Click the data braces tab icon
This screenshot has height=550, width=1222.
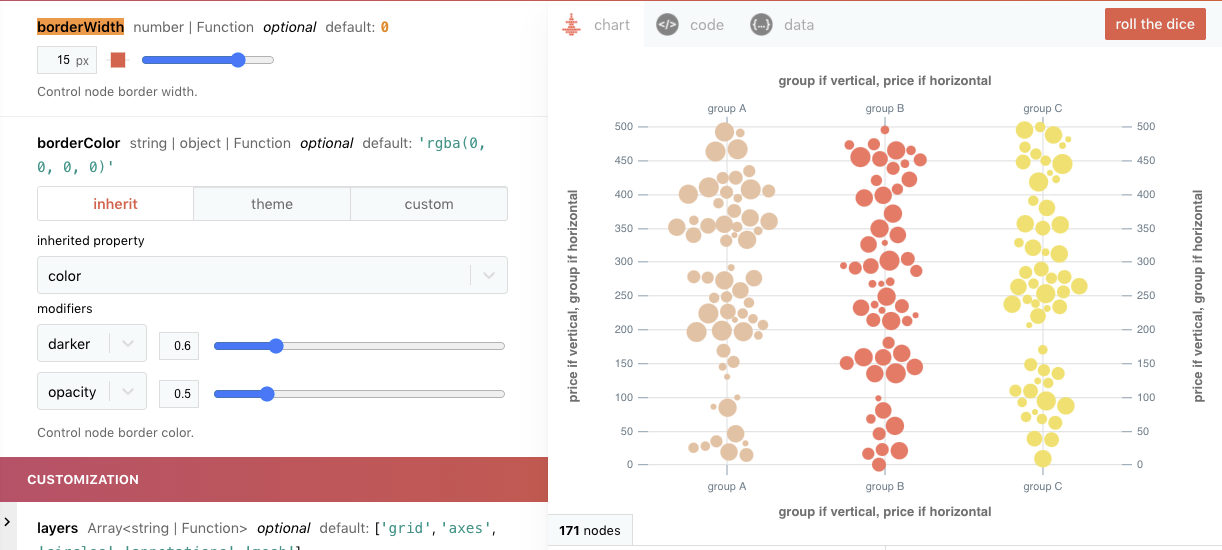pos(761,24)
